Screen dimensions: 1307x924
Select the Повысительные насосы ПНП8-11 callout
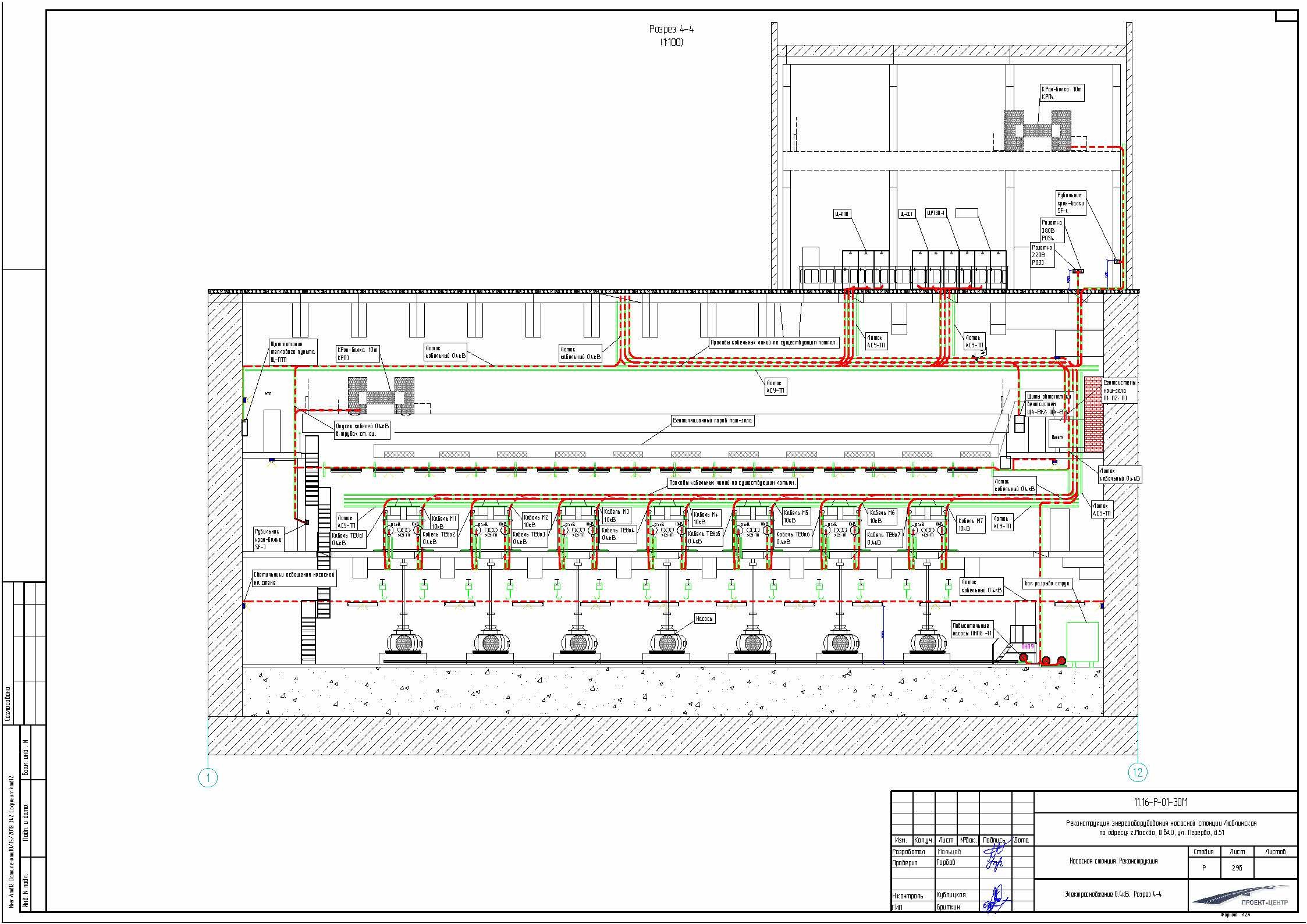coord(971,630)
